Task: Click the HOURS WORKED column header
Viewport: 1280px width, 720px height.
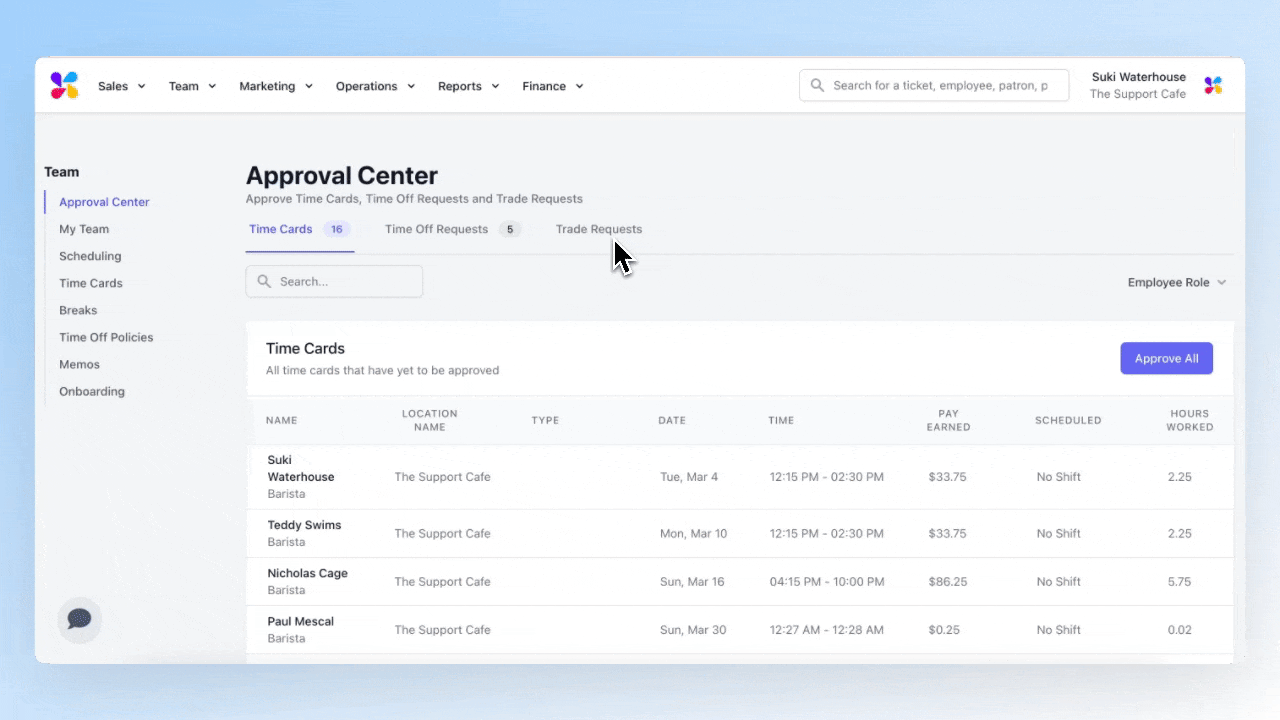Action: click(1190, 420)
